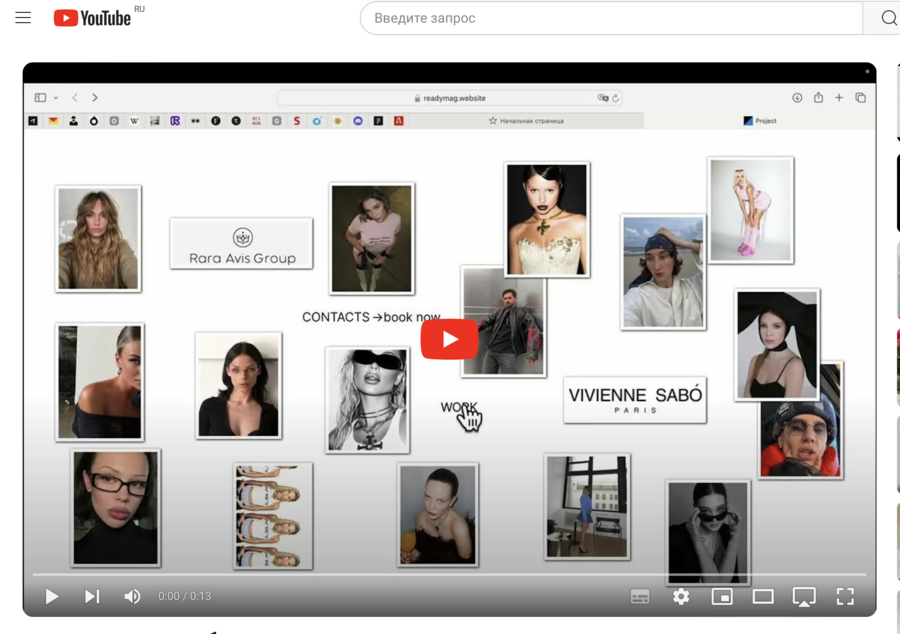Enter full screen mode
Screen dimensions: 900x634
(x=845, y=597)
